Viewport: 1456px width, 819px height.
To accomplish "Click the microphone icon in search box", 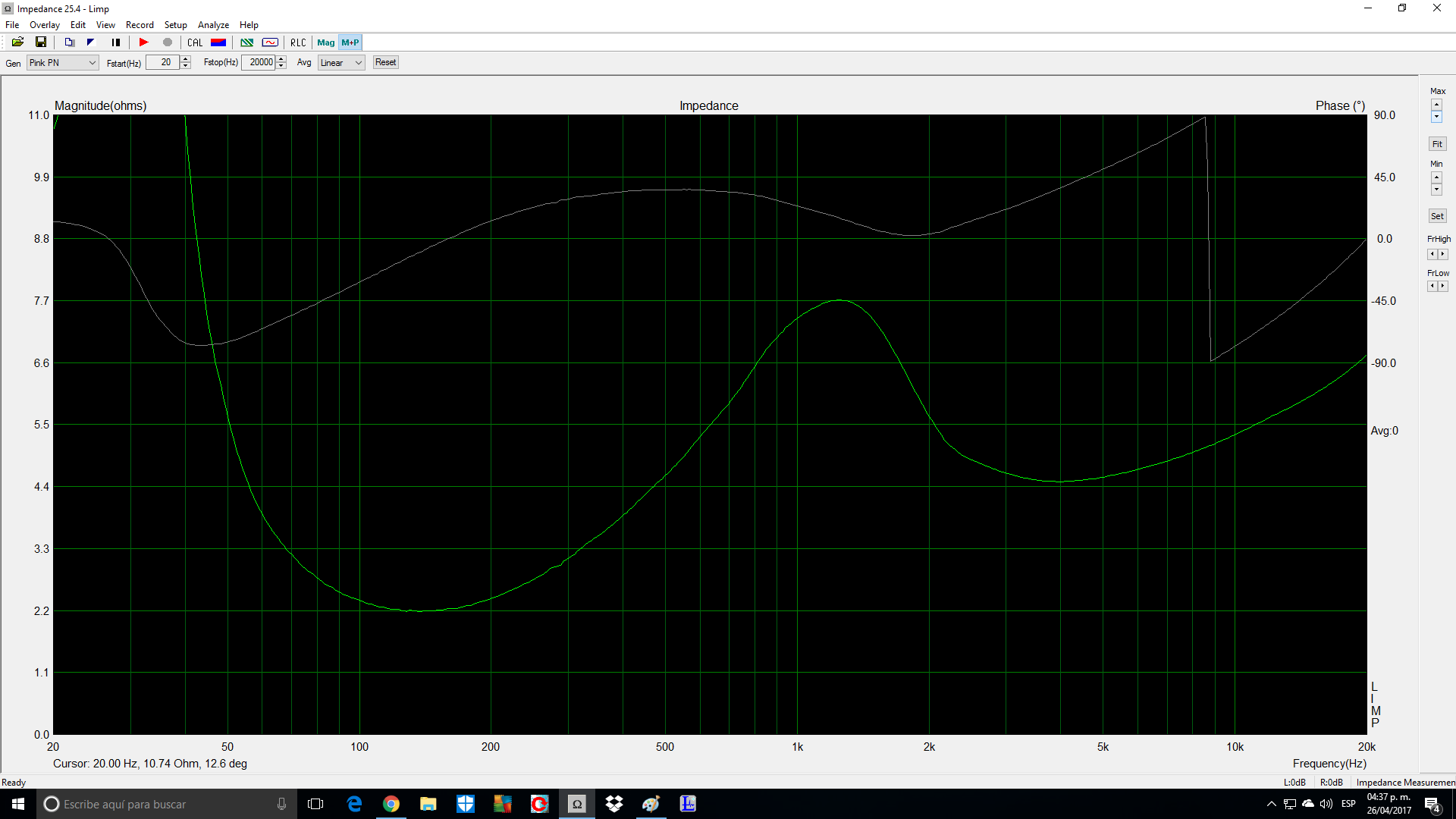I will 281,804.
